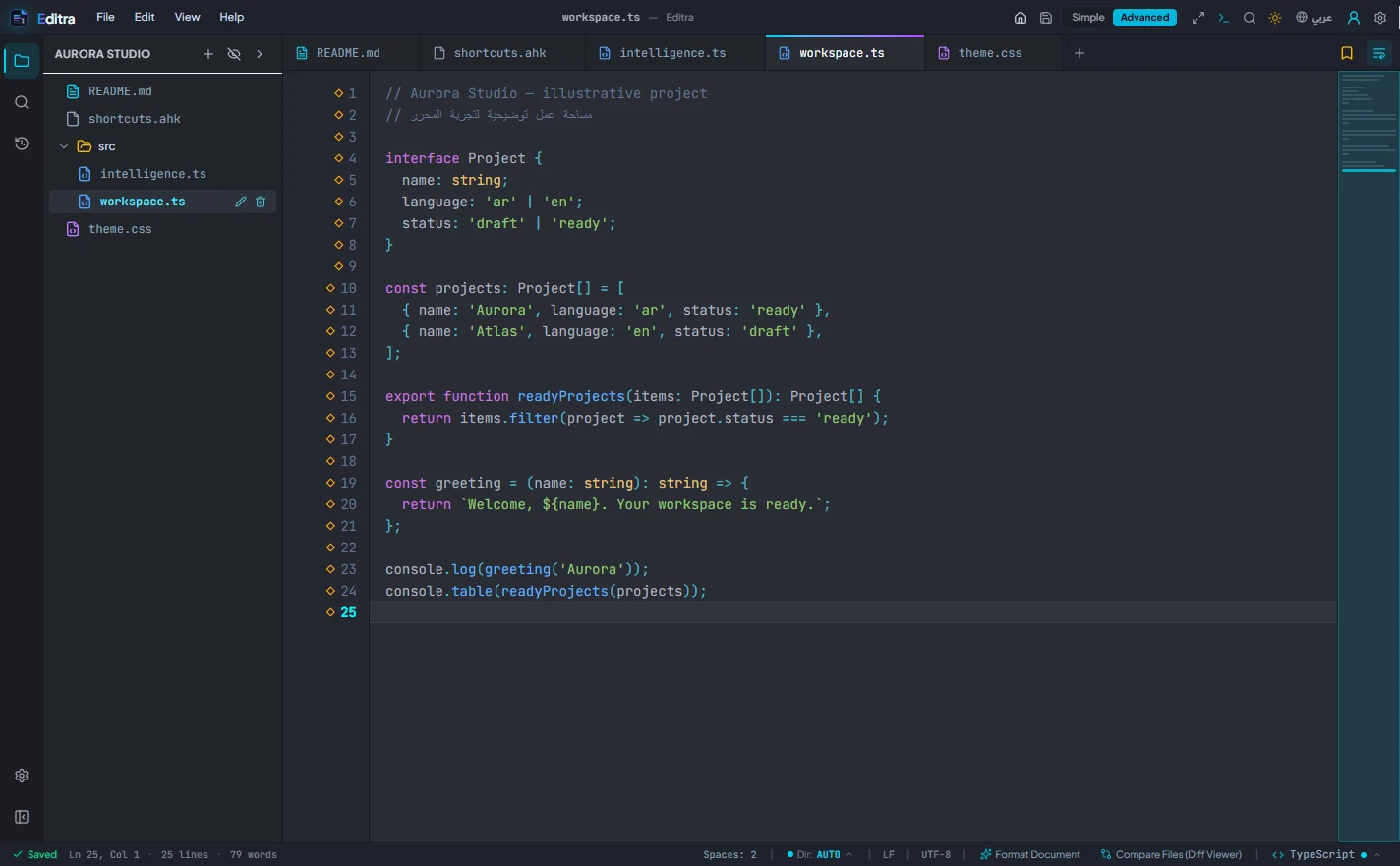Open the TypeScript language selector

pos(1325,855)
